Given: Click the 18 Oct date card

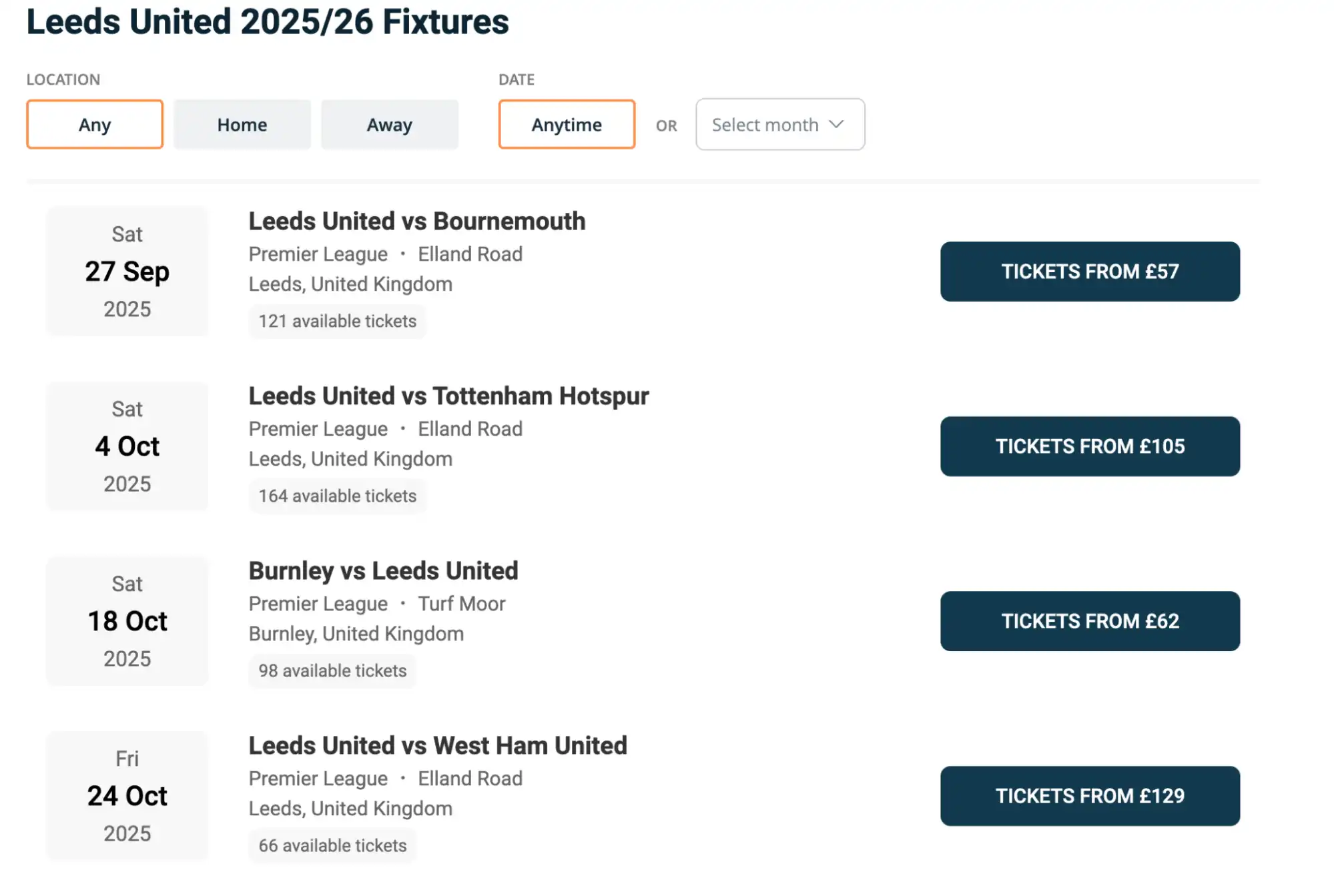Looking at the screenshot, I should (x=127, y=621).
